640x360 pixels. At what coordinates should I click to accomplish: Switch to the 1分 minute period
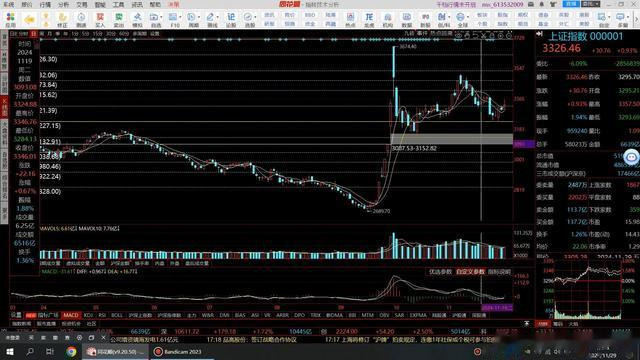tap(75, 33)
